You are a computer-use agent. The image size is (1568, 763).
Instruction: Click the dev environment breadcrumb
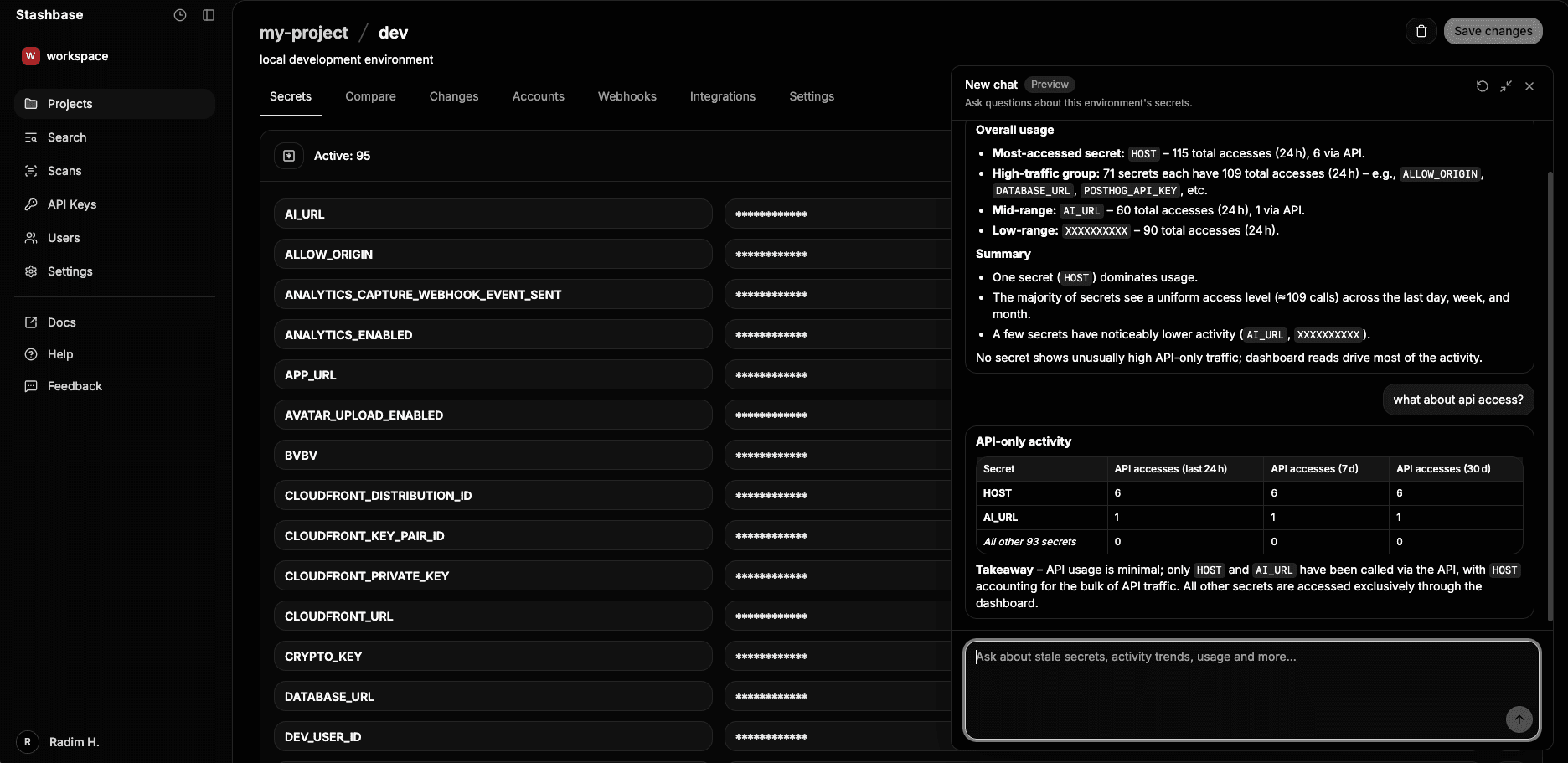[x=394, y=33]
